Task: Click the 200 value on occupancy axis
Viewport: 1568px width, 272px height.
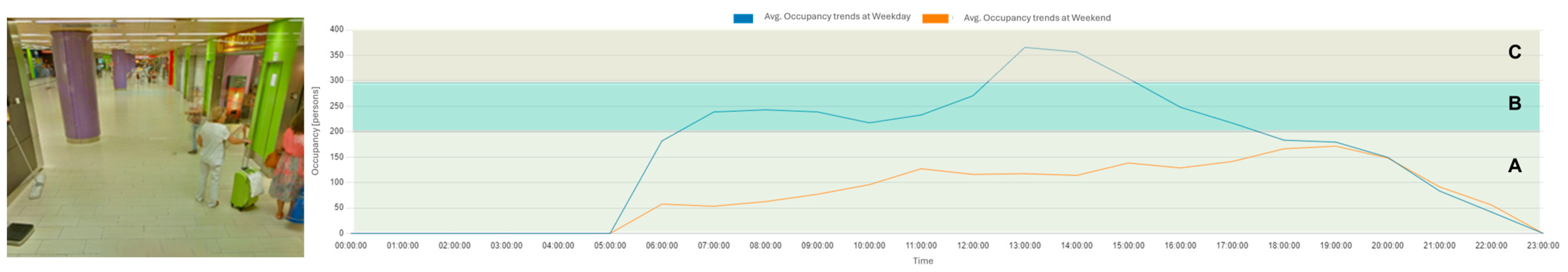Action: click(x=336, y=131)
